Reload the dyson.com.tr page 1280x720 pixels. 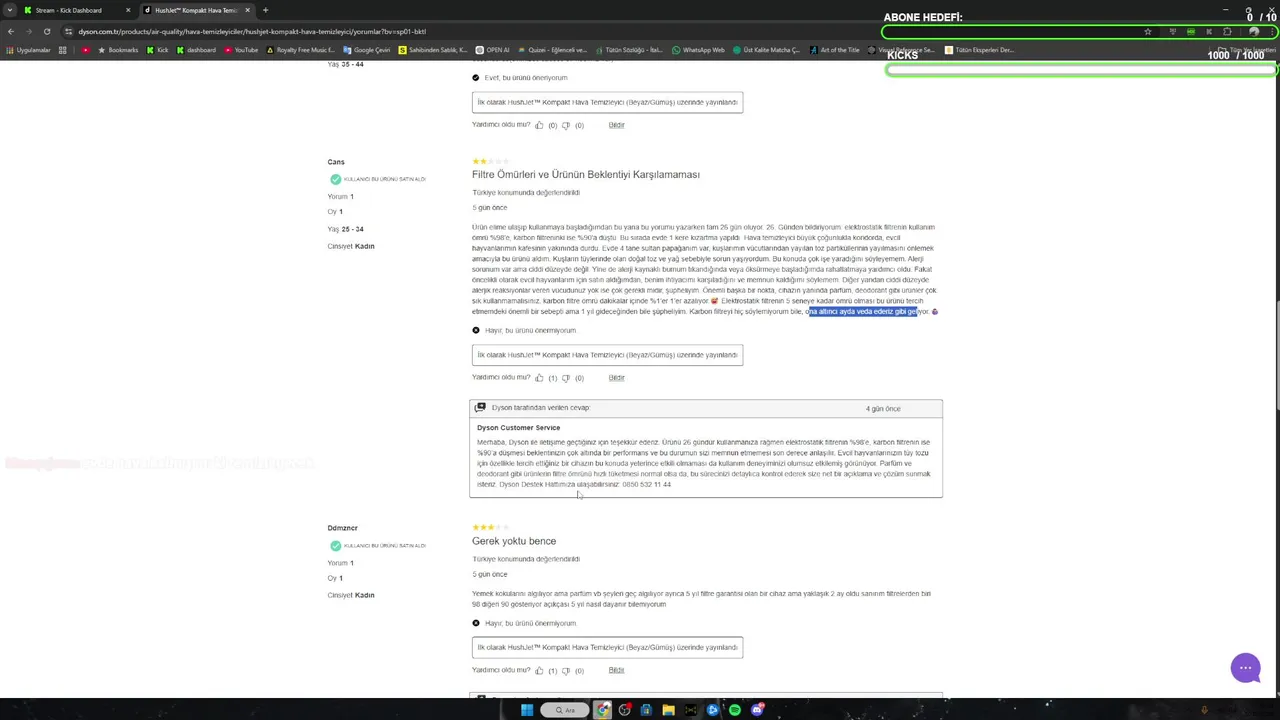[x=46, y=31]
